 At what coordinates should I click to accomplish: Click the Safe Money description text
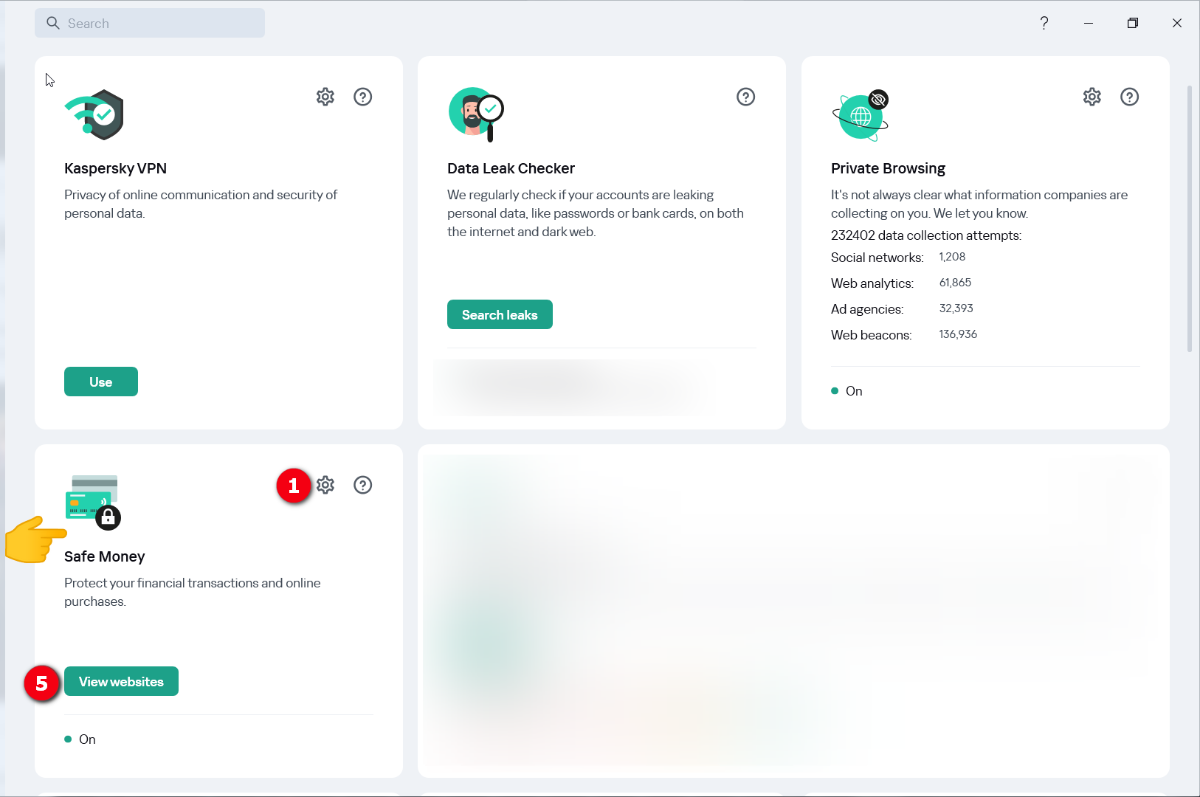click(x=192, y=592)
